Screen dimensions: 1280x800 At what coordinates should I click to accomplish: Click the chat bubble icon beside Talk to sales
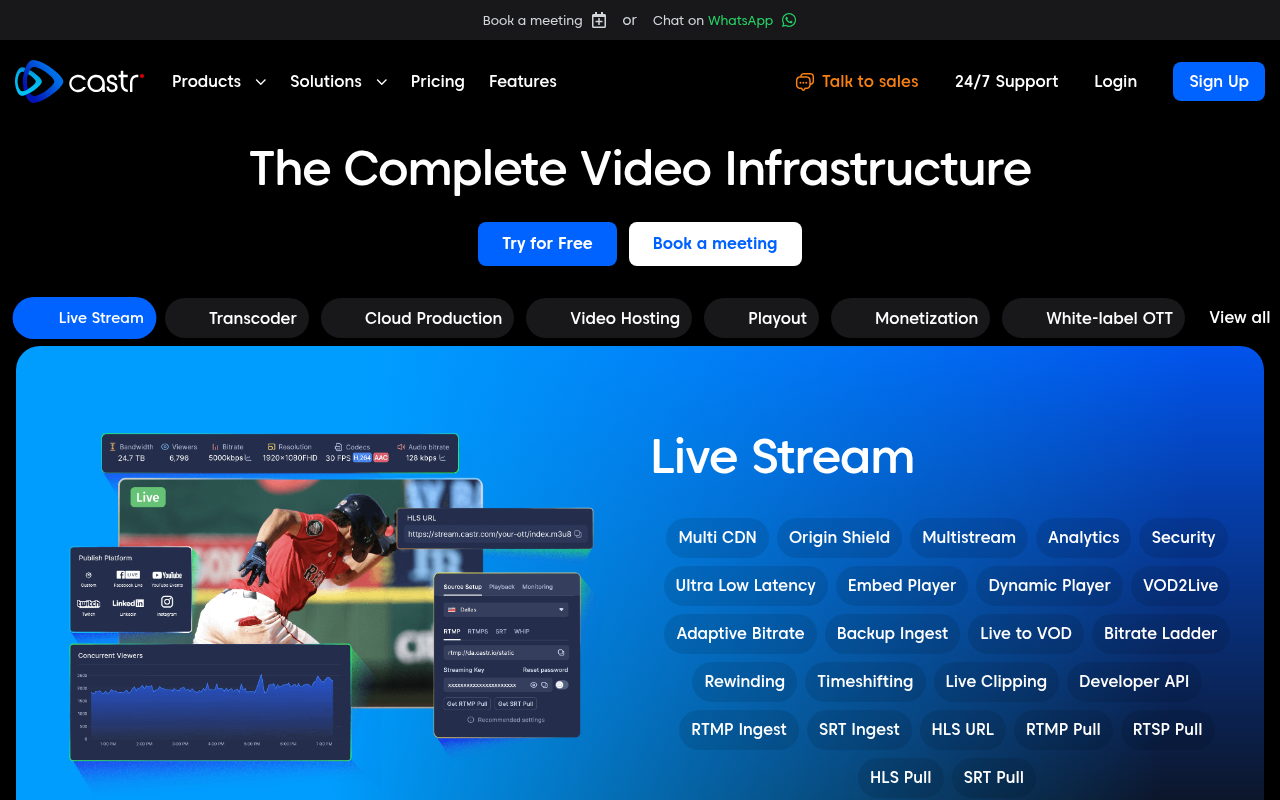(804, 82)
